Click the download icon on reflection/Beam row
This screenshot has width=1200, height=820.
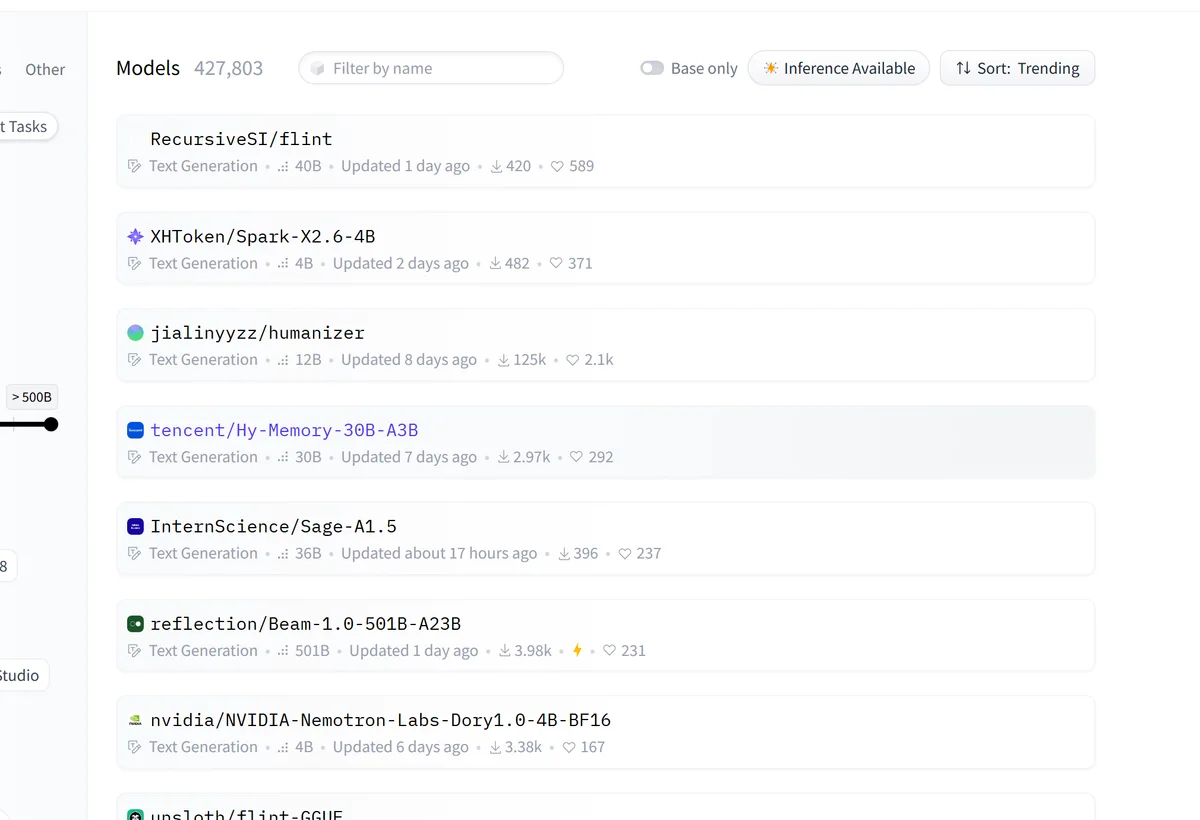504,651
